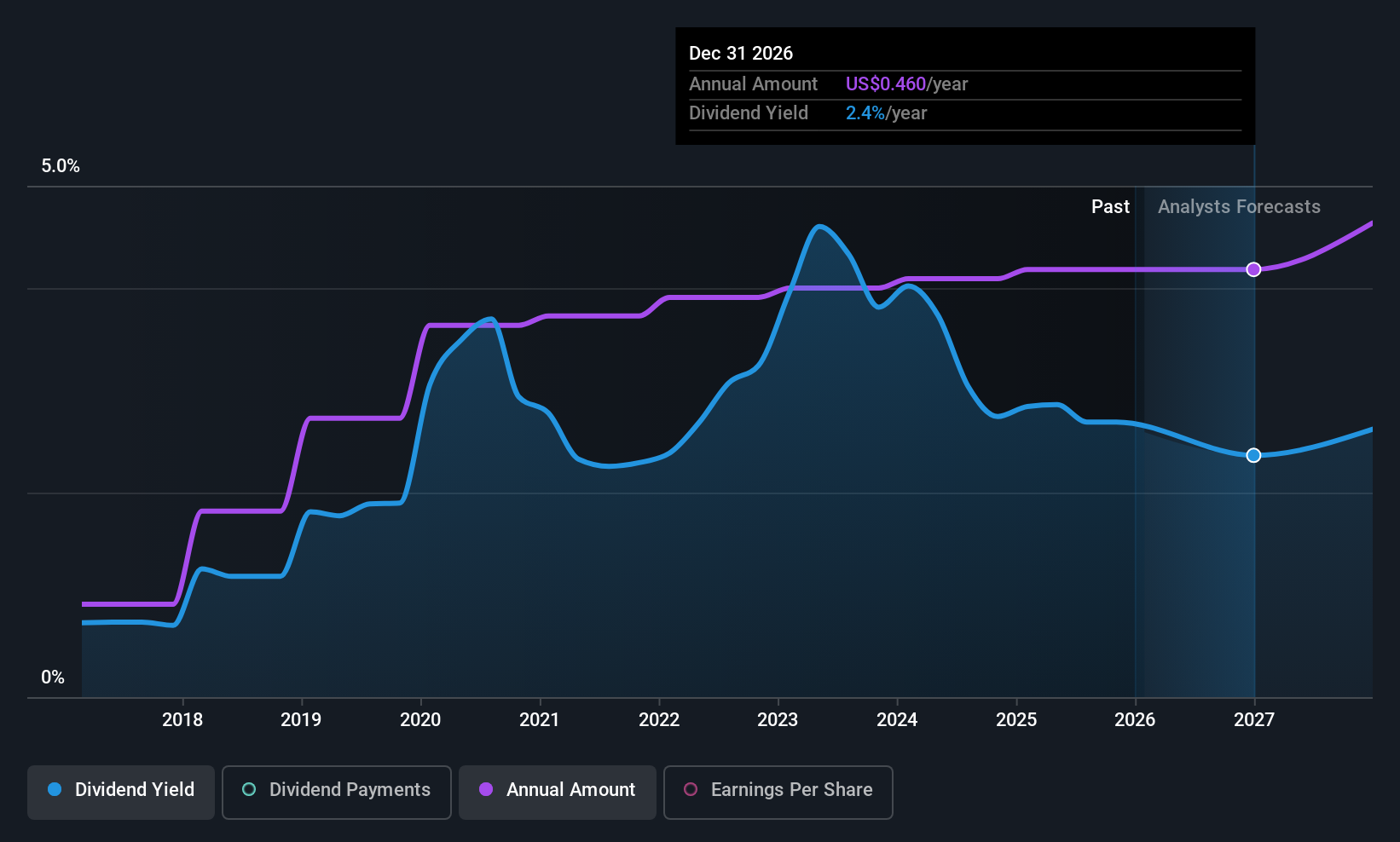Select the blue Dividend Yield data point marker
Image resolution: width=1400 pixels, height=842 pixels.
[1253, 455]
